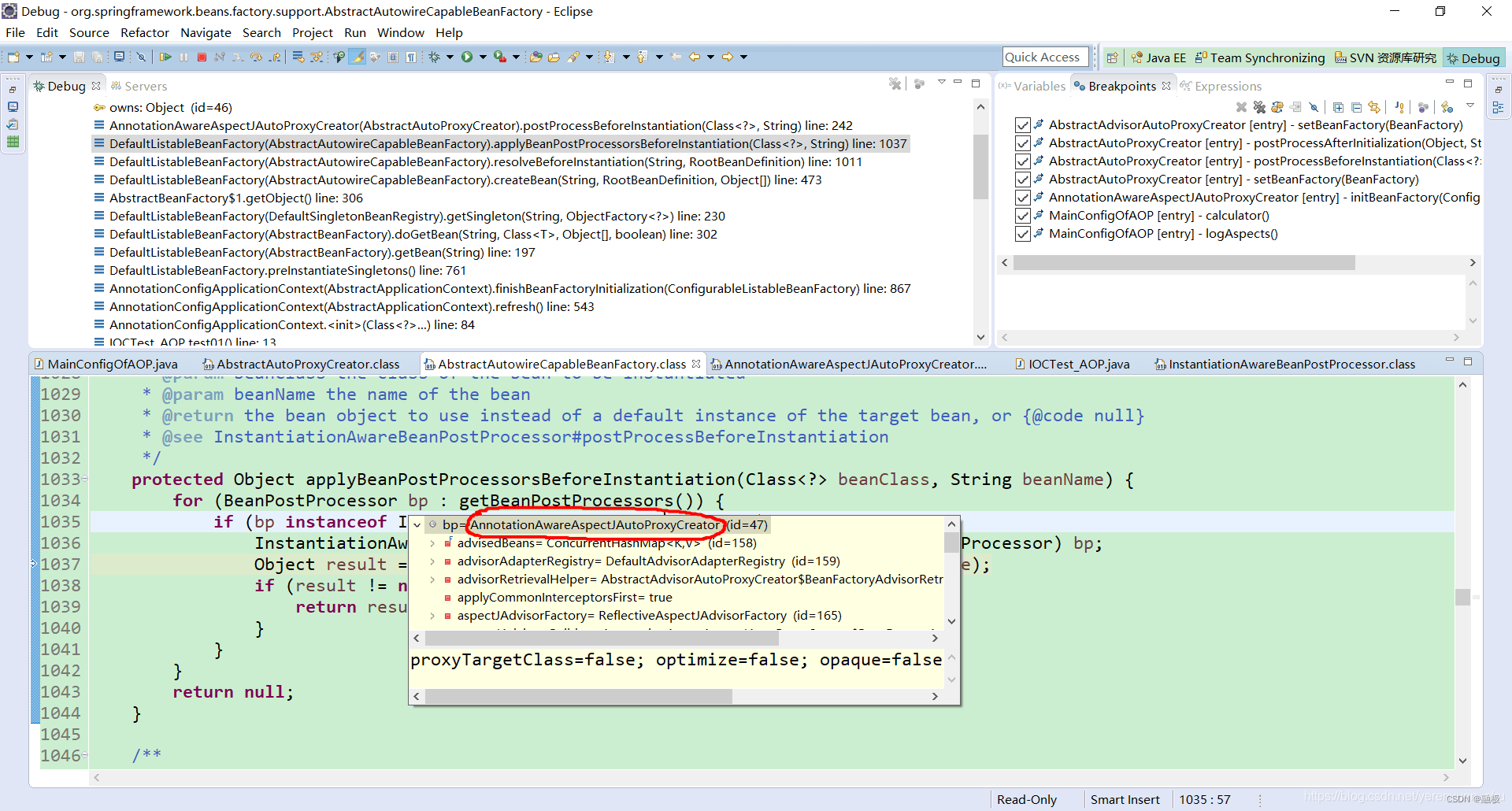
Task: Open the Run launch dropdown arrow
Action: [x=483, y=57]
